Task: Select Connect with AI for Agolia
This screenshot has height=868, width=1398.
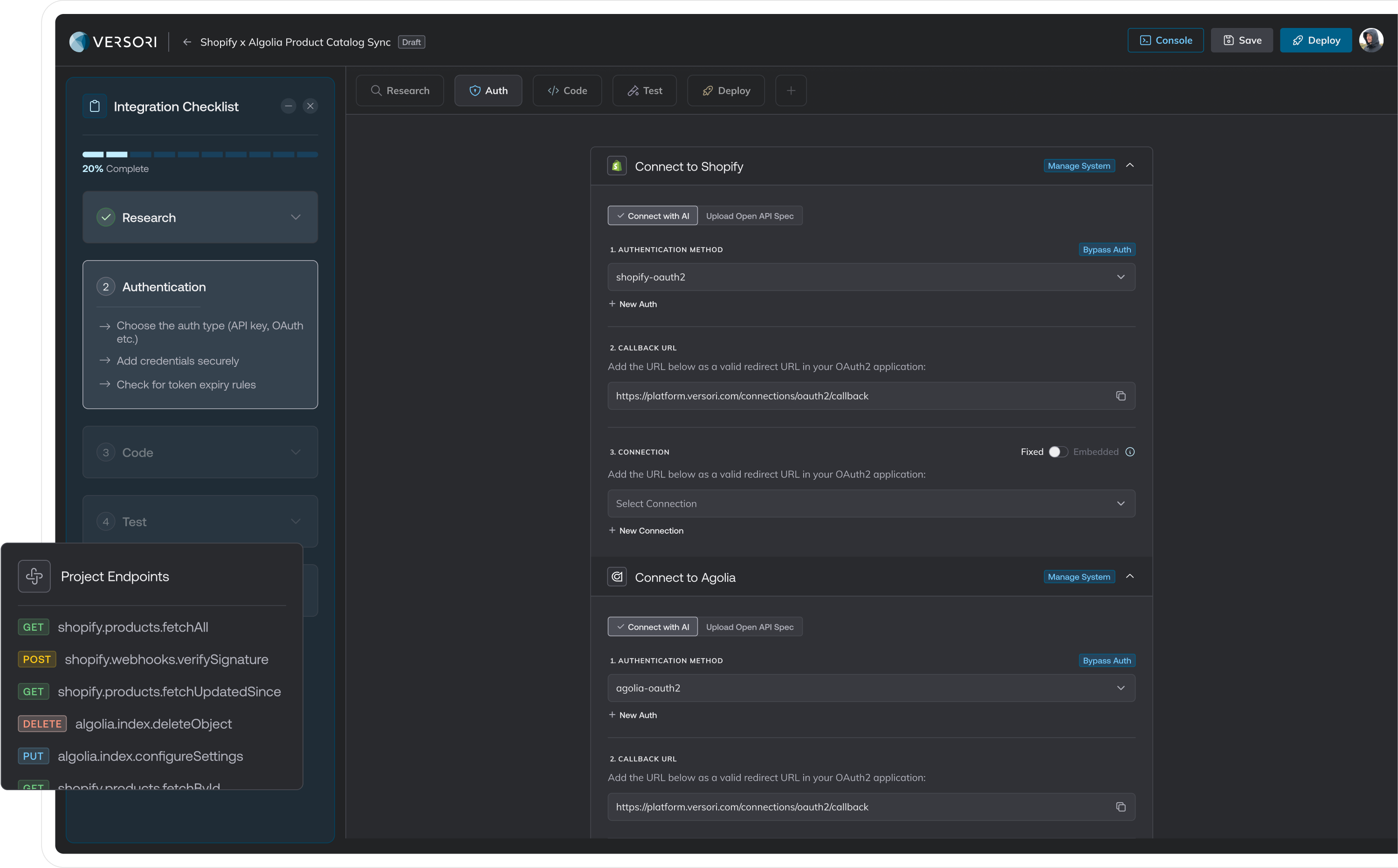Action: click(653, 627)
